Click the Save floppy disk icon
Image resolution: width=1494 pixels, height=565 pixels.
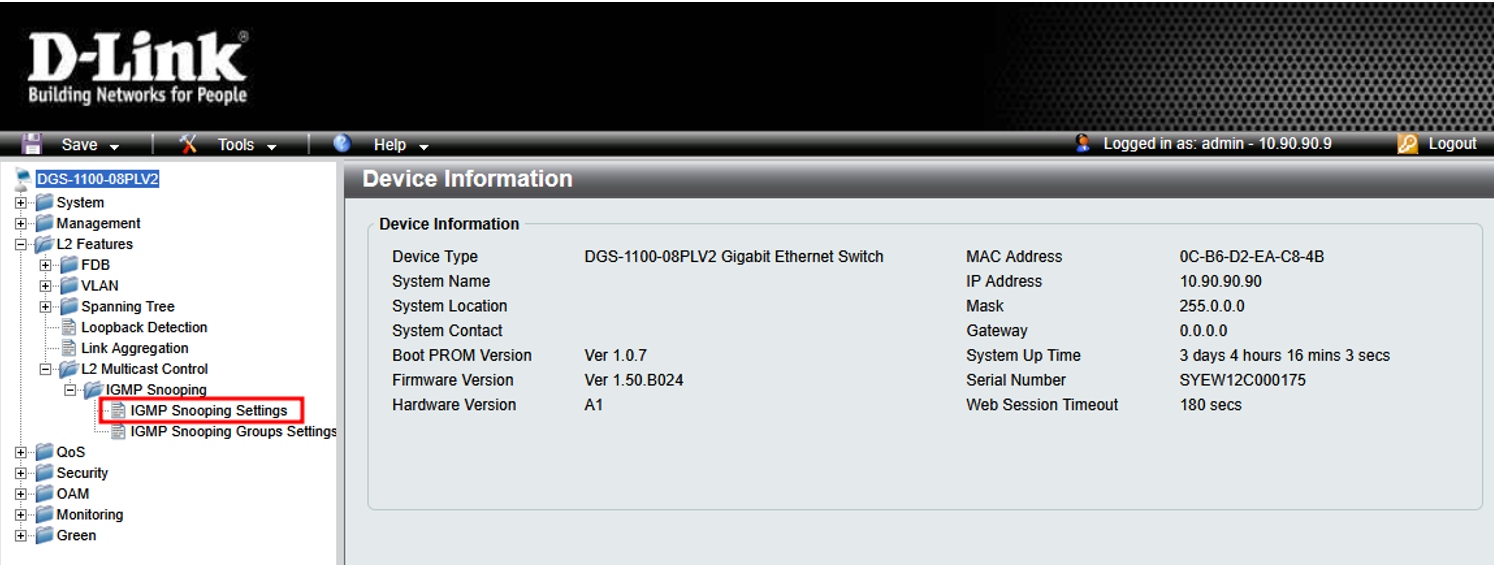(x=32, y=144)
